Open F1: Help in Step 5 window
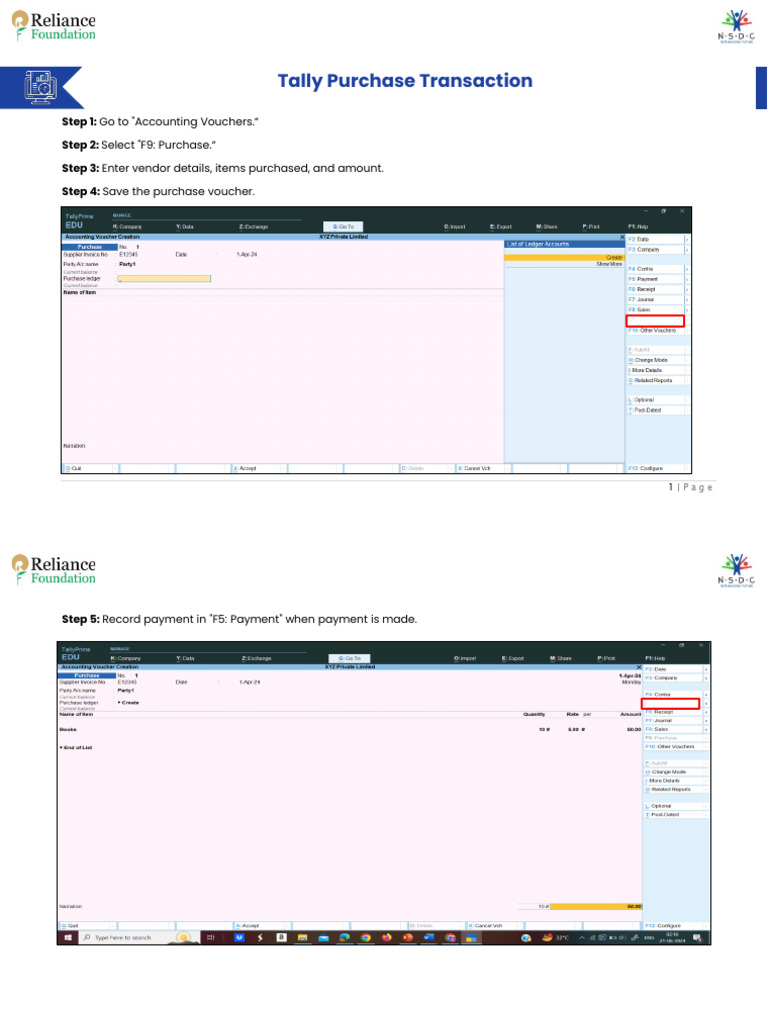The image size is (768, 1024). 655,658
